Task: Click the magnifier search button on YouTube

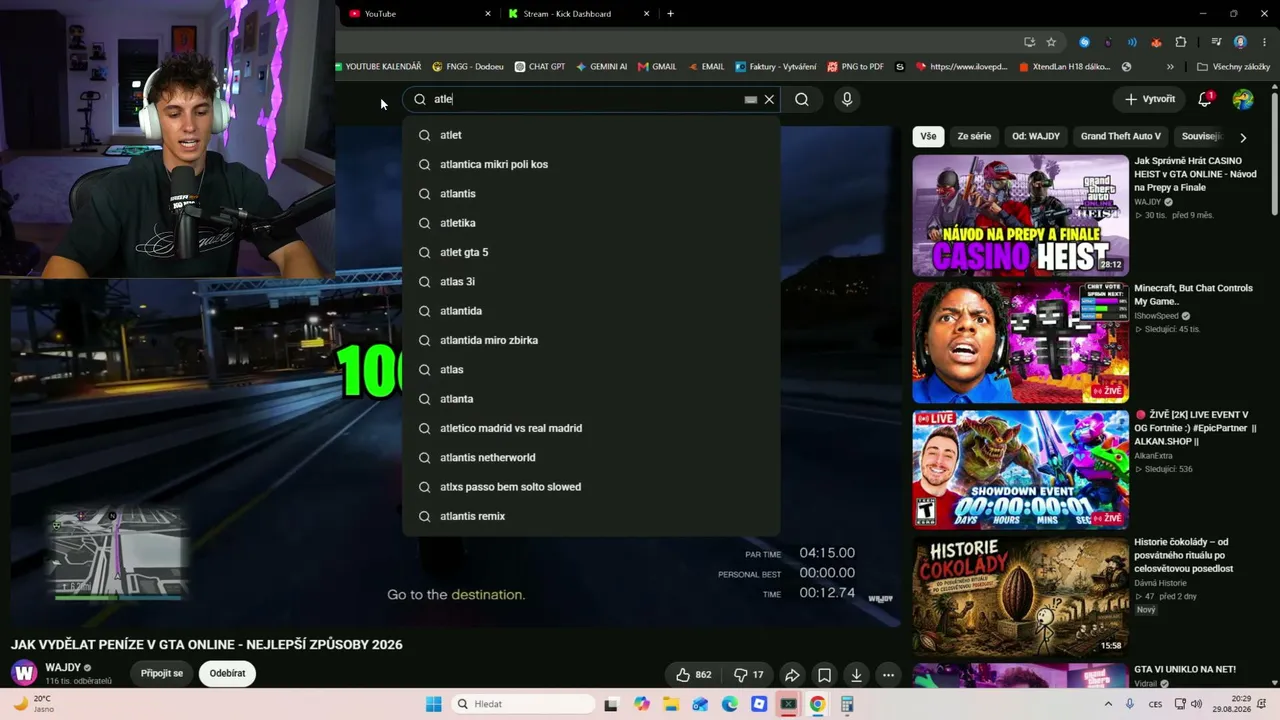Action: coord(802,100)
